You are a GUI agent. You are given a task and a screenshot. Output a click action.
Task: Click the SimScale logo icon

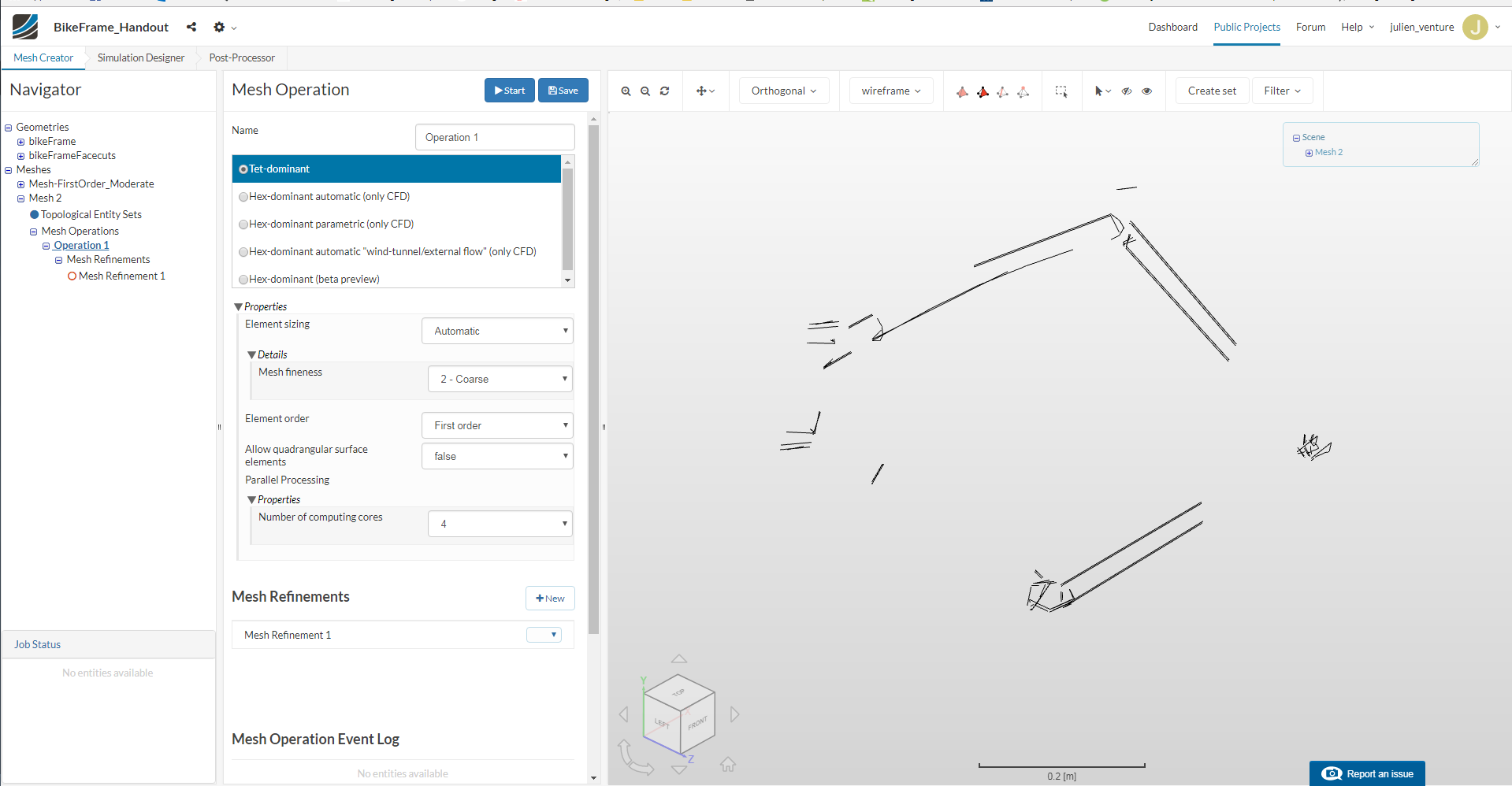[25, 27]
